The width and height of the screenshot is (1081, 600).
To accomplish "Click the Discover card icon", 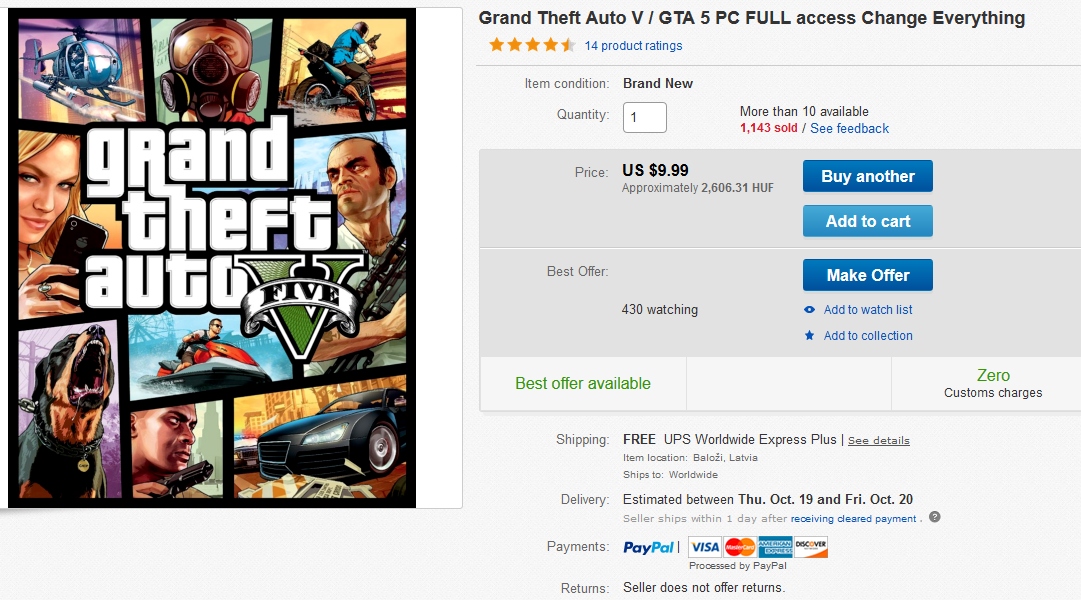I will pos(811,547).
